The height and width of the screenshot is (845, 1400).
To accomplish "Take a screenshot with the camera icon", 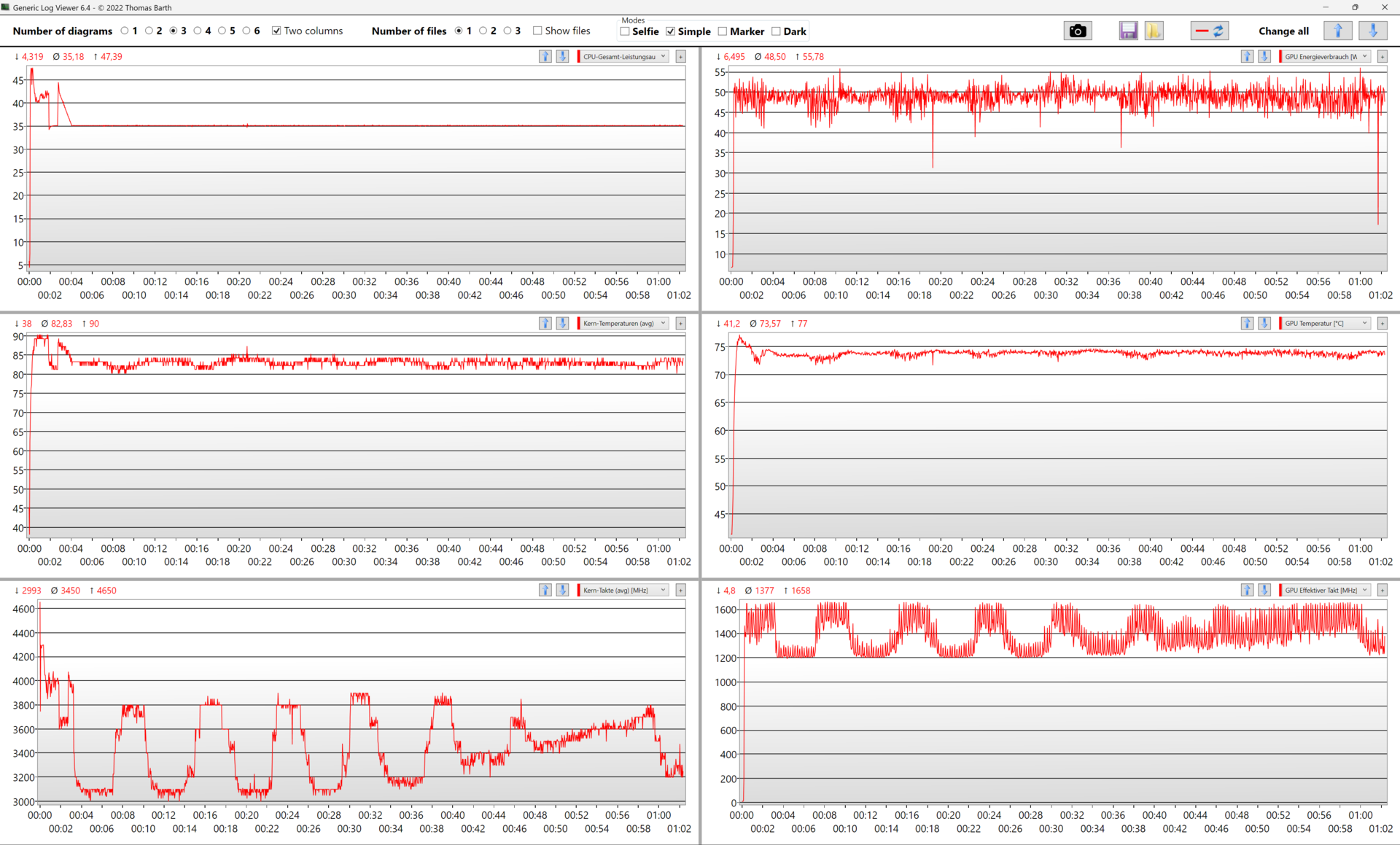I will tap(1077, 31).
